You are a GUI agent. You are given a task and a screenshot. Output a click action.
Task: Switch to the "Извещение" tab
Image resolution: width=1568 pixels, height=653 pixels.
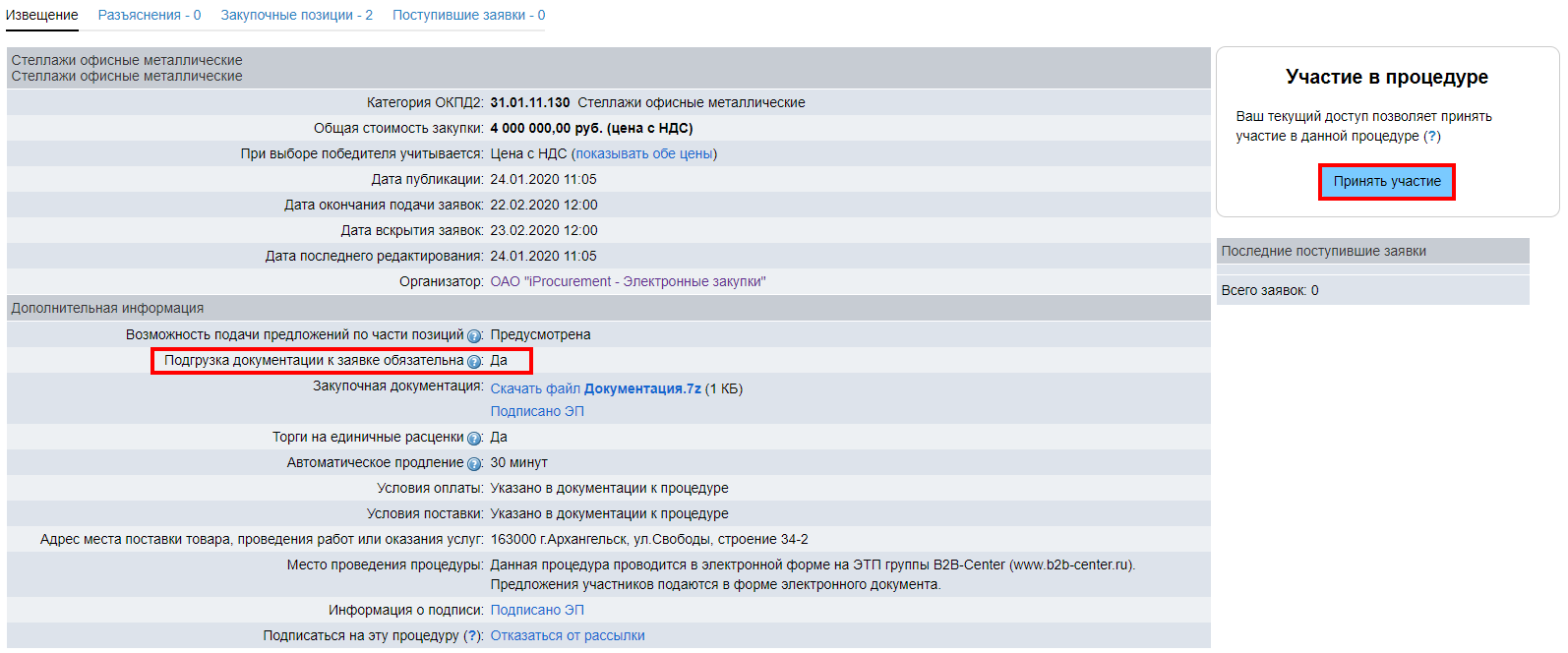pos(42,16)
